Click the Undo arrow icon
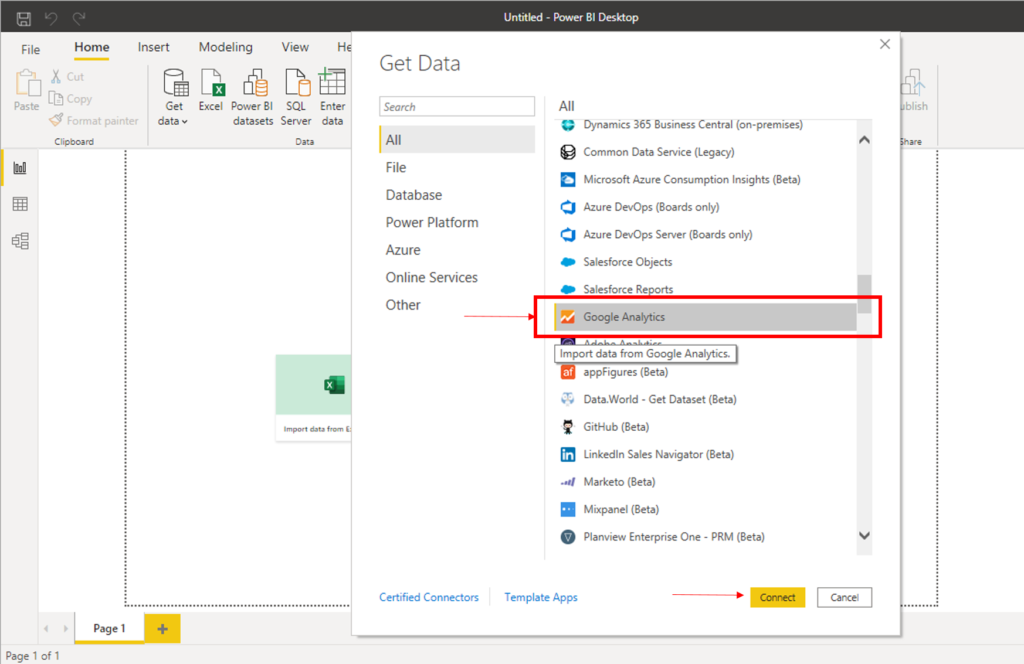This screenshot has height=664, width=1024. pyautogui.click(x=51, y=18)
